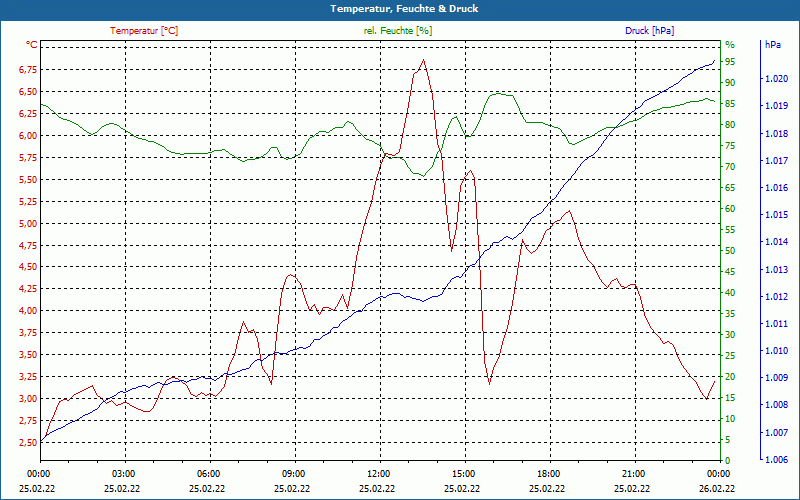The width and height of the screenshot is (800, 500).
Task: Click the '%' unit label on humidity axis
Action: (x=730, y=45)
